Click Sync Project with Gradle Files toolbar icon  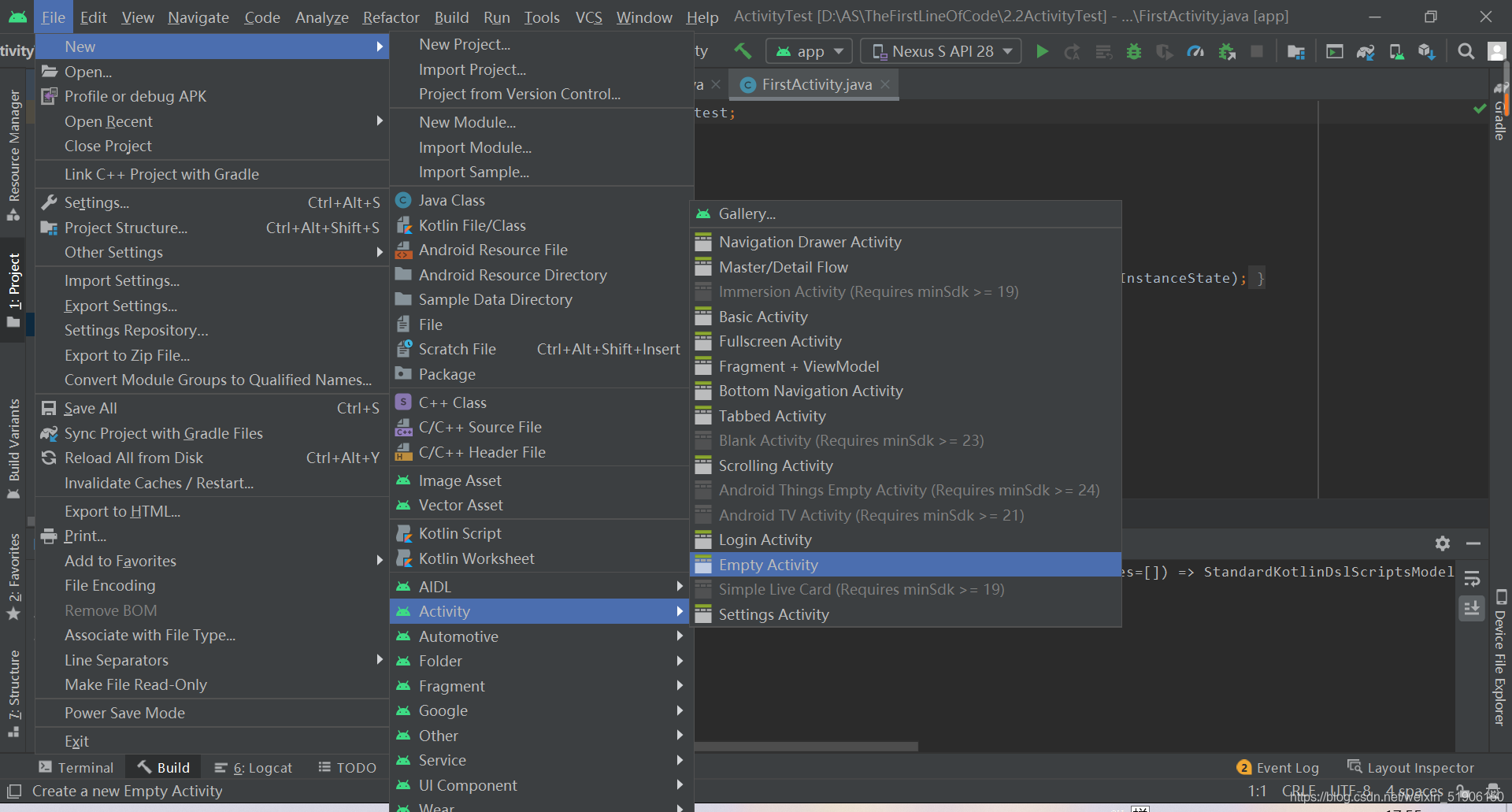point(1366,52)
